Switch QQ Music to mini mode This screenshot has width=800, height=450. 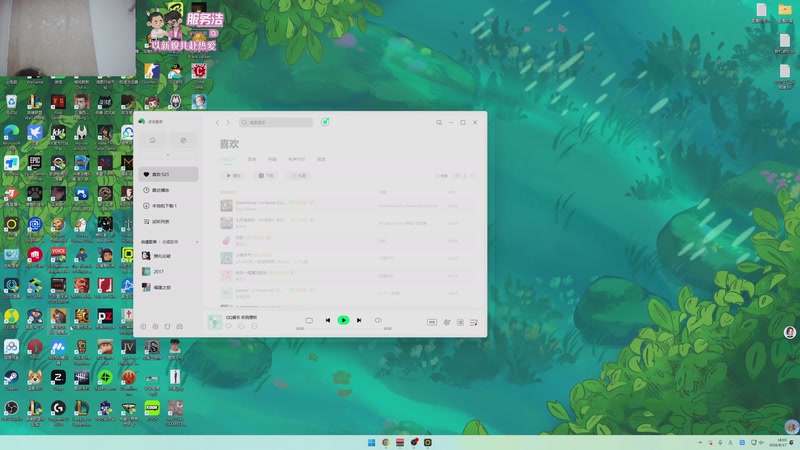click(439, 122)
